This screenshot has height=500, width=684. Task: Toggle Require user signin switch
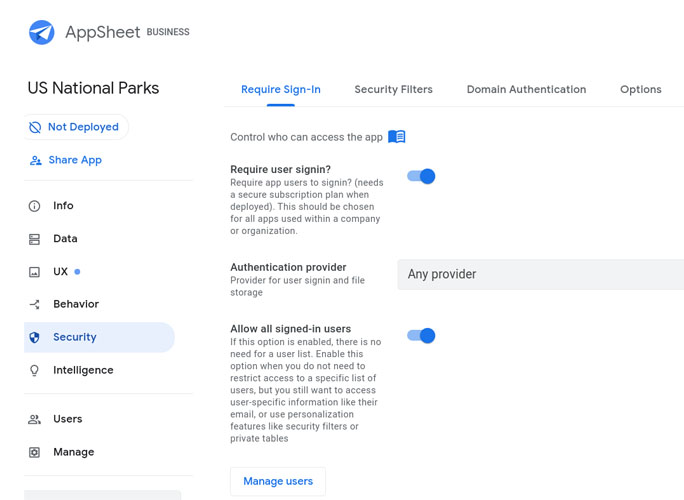click(x=421, y=176)
